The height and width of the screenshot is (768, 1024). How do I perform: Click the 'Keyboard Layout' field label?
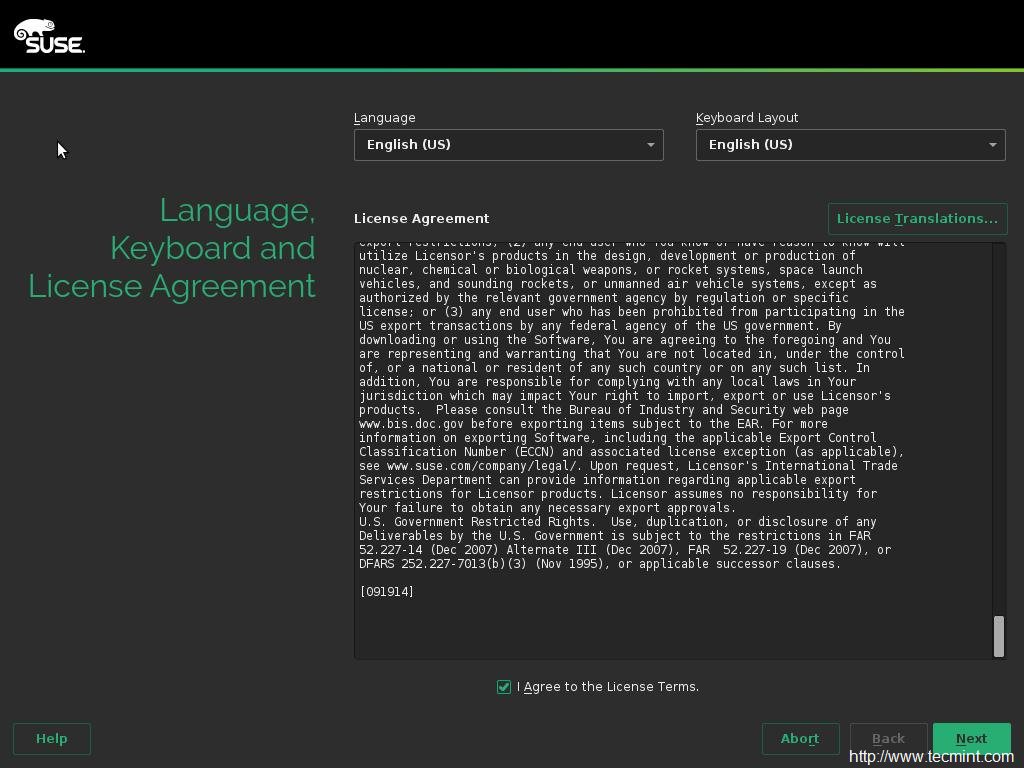747,117
